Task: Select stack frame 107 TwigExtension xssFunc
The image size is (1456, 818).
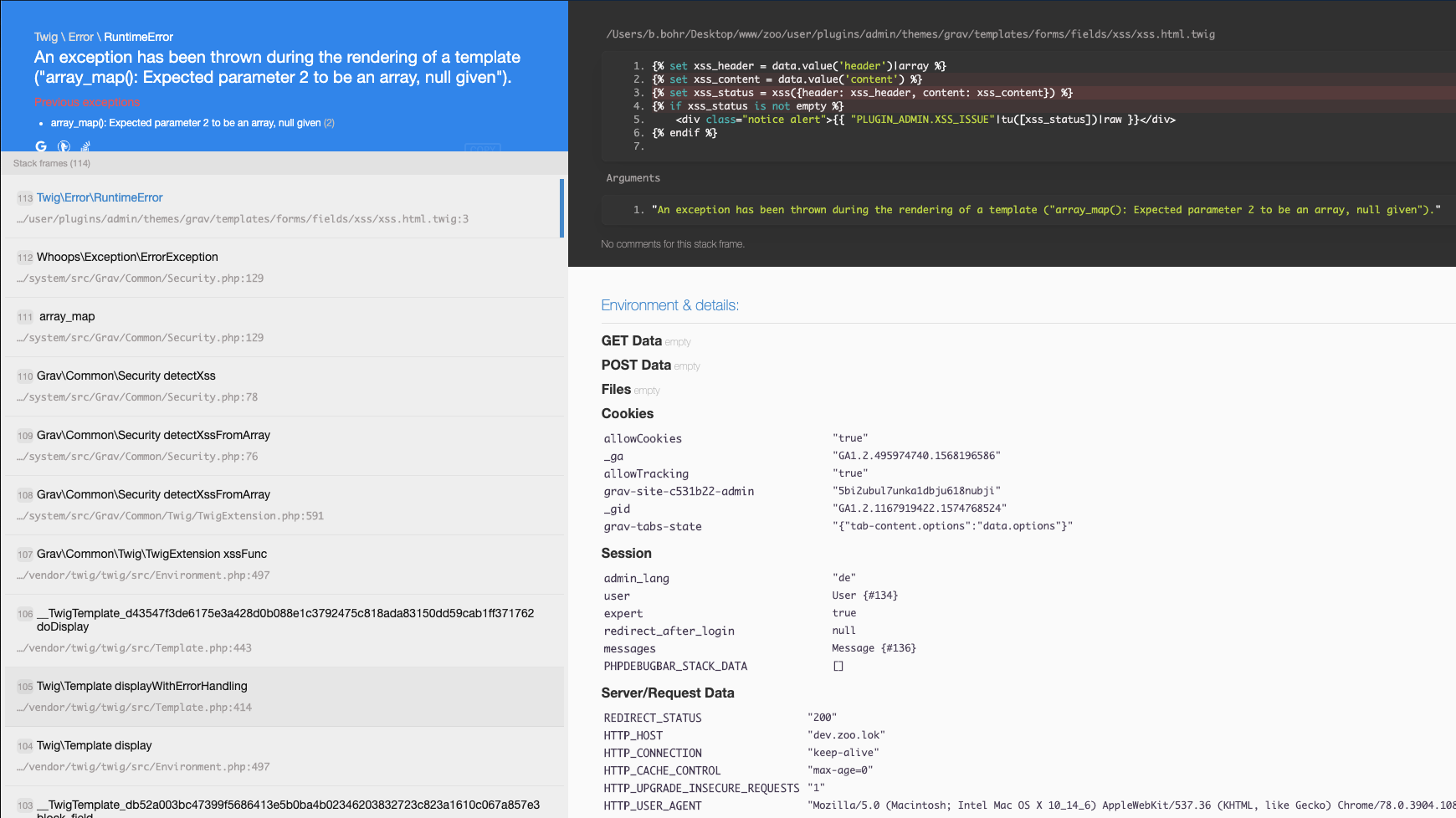Action: tap(285, 565)
